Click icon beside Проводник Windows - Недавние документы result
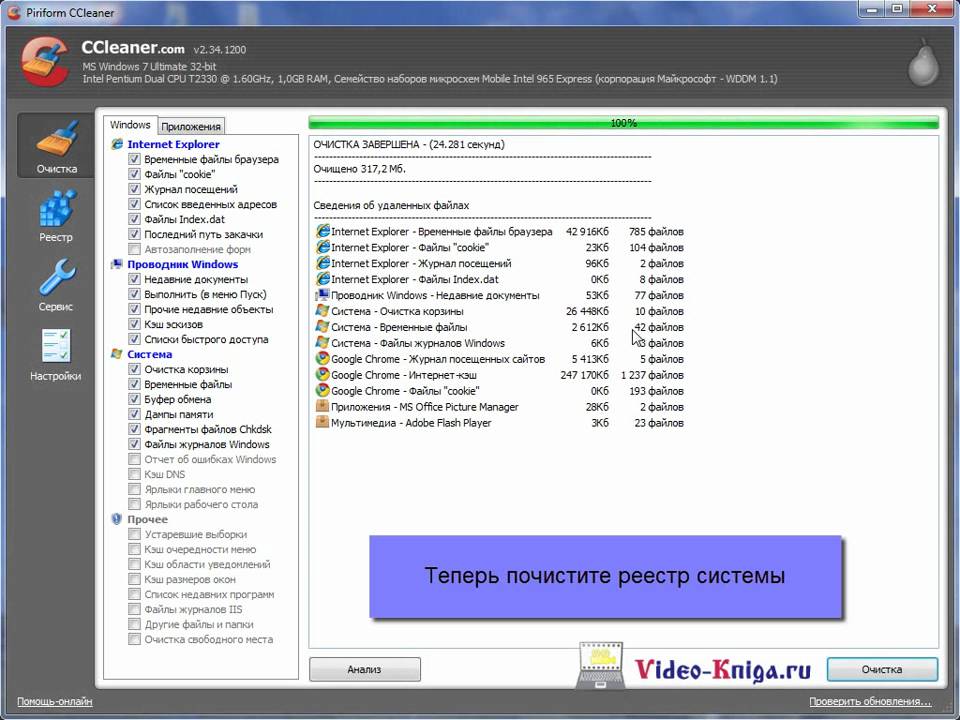 pos(322,295)
